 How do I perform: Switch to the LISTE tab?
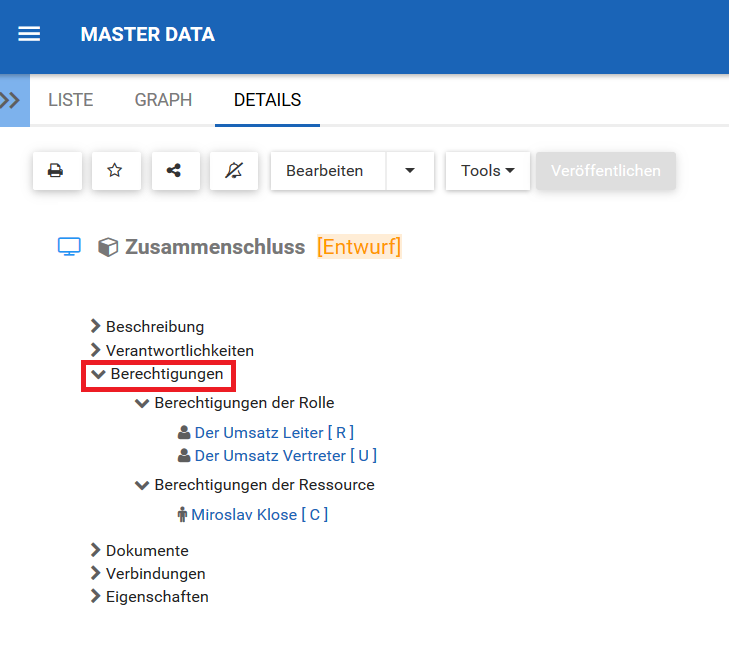point(70,100)
